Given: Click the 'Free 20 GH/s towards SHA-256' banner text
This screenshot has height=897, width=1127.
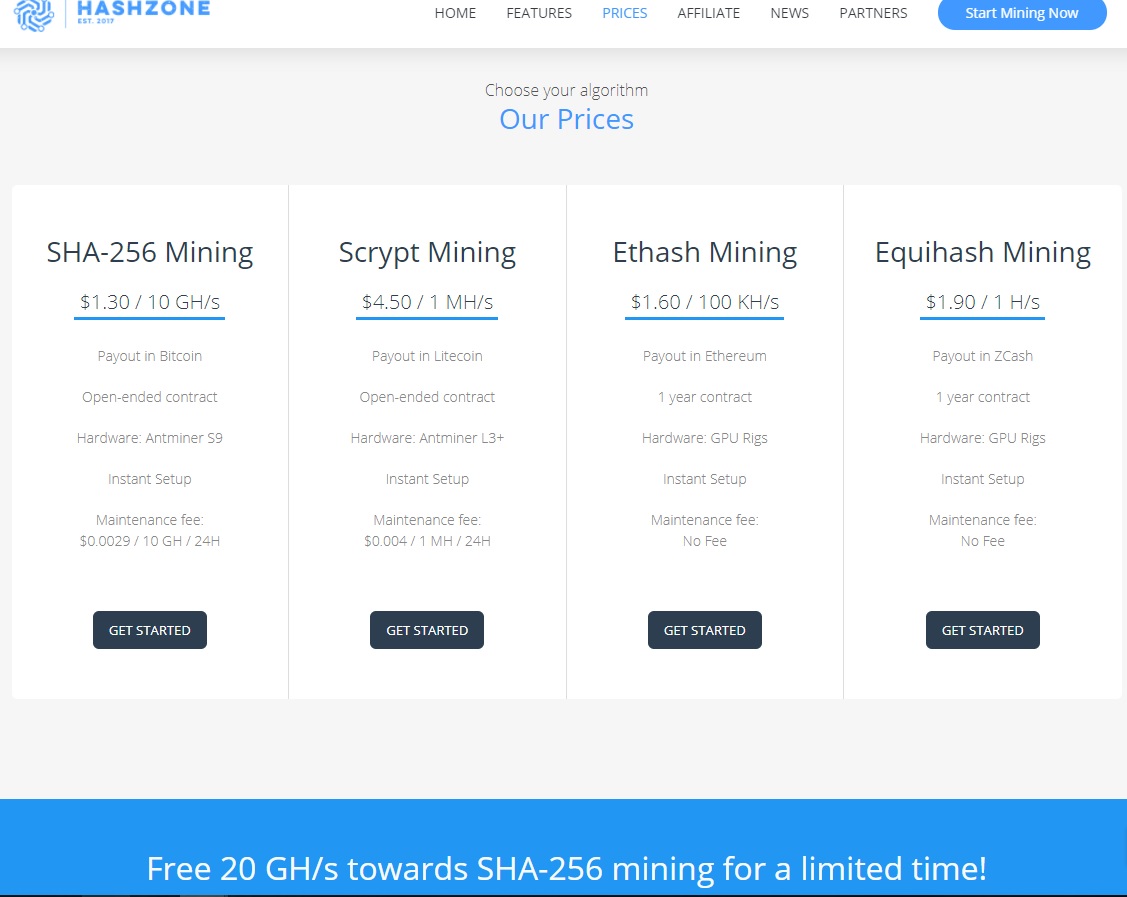Looking at the screenshot, I should [566, 869].
